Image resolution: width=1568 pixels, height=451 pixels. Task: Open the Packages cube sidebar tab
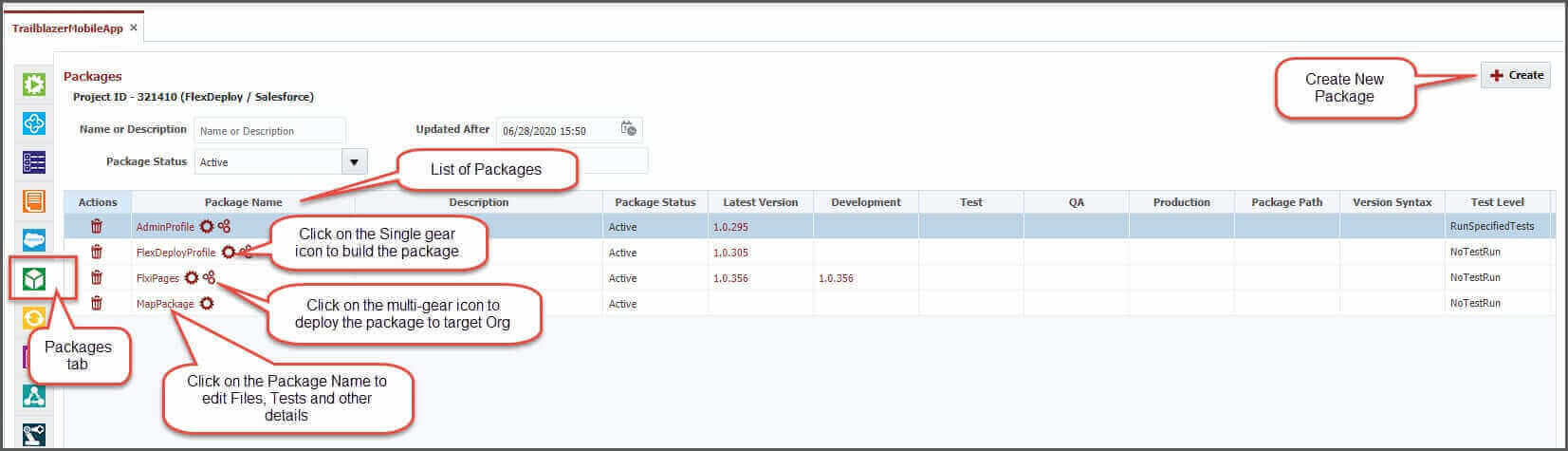coord(34,279)
